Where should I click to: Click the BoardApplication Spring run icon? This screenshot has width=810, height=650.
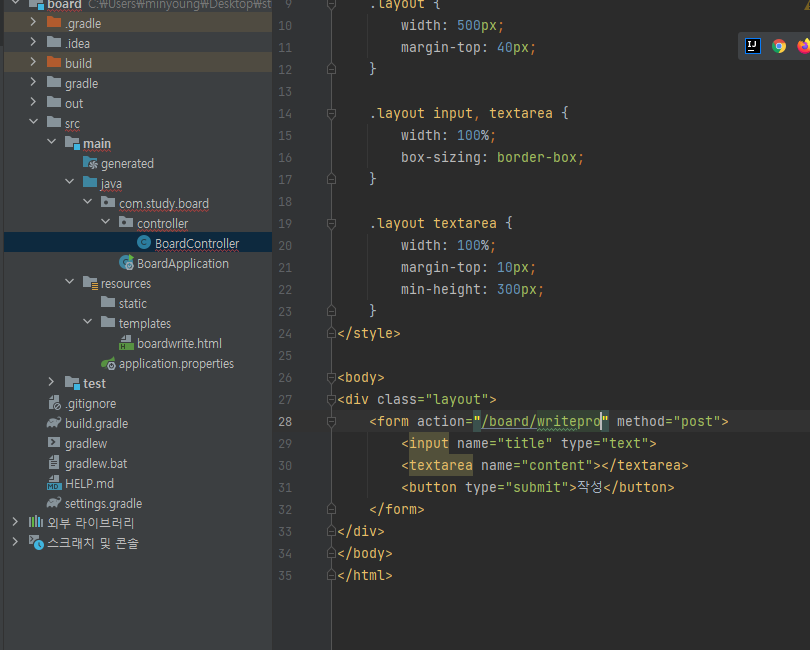click(x=126, y=262)
